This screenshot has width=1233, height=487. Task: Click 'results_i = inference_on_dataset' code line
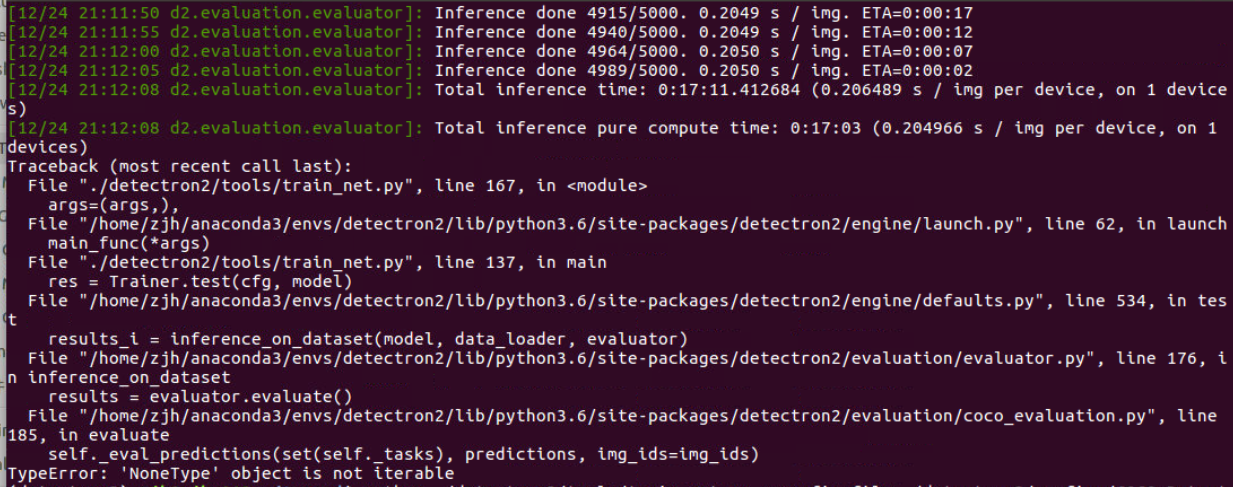[x=368, y=339]
